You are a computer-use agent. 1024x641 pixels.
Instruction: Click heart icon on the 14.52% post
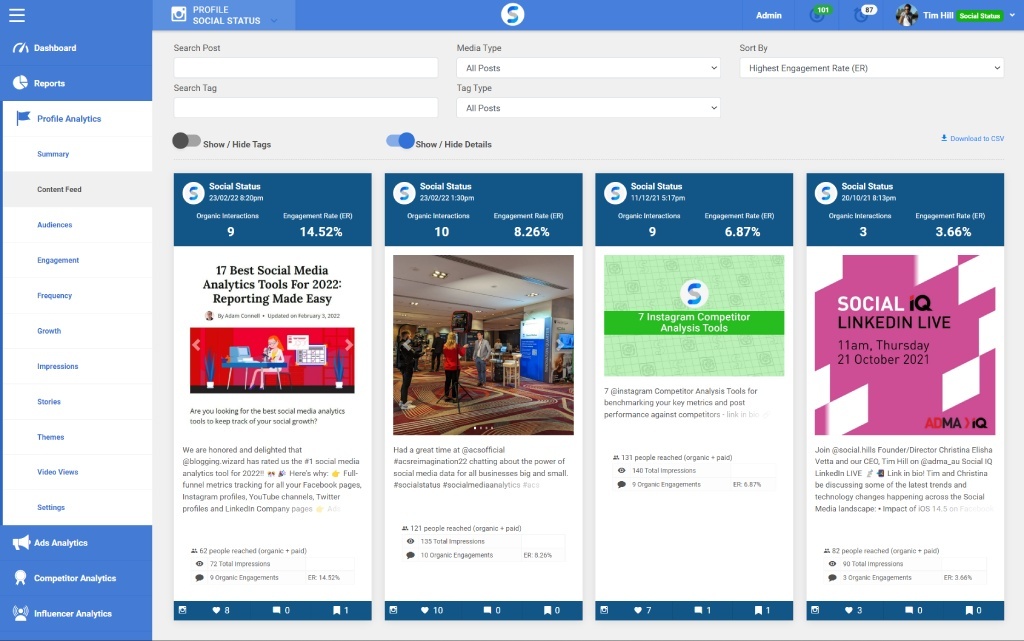(216, 610)
